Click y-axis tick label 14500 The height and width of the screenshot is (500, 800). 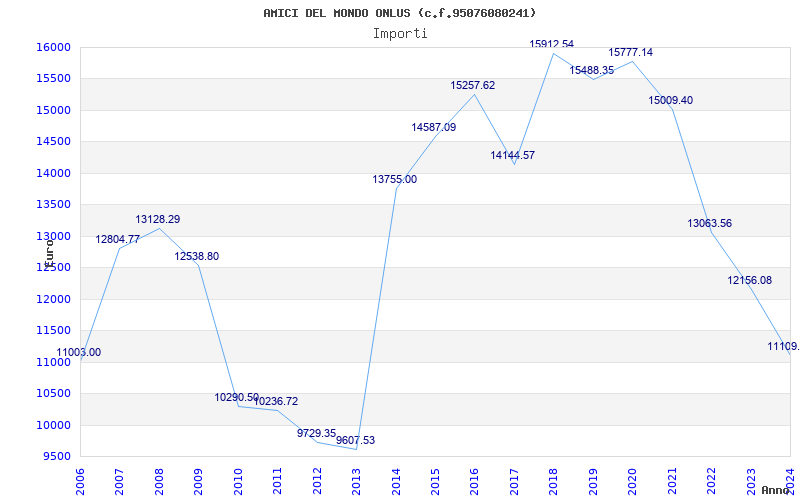pyautogui.click(x=53, y=141)
